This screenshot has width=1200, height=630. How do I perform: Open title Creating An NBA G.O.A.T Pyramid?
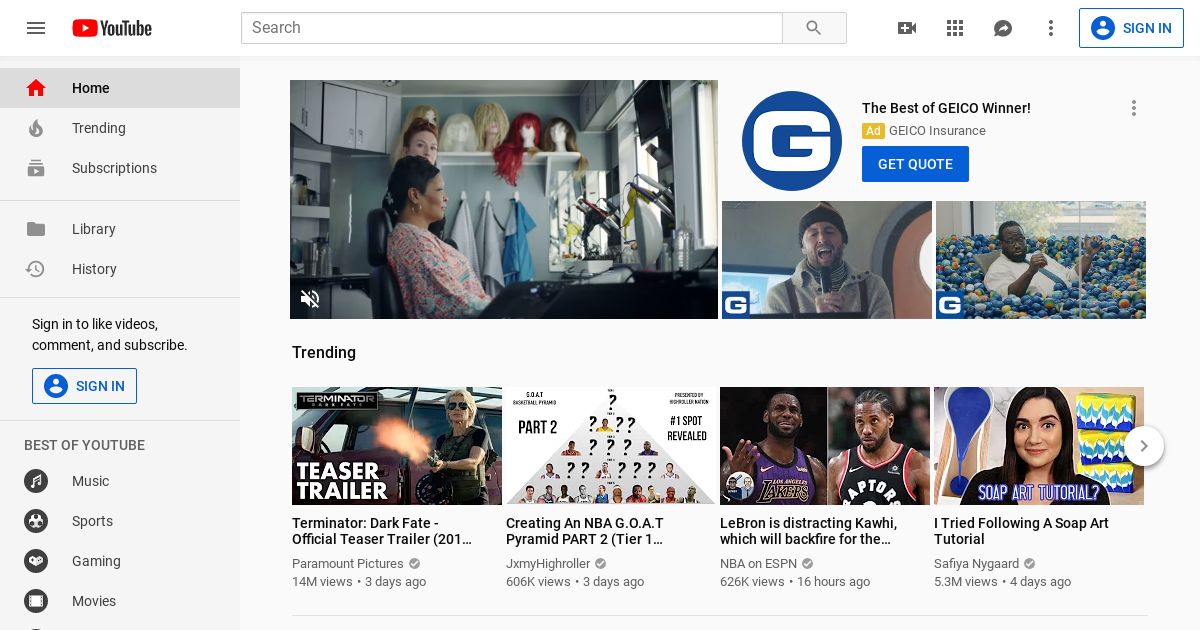pyautogui.click(x=585, y=531)
